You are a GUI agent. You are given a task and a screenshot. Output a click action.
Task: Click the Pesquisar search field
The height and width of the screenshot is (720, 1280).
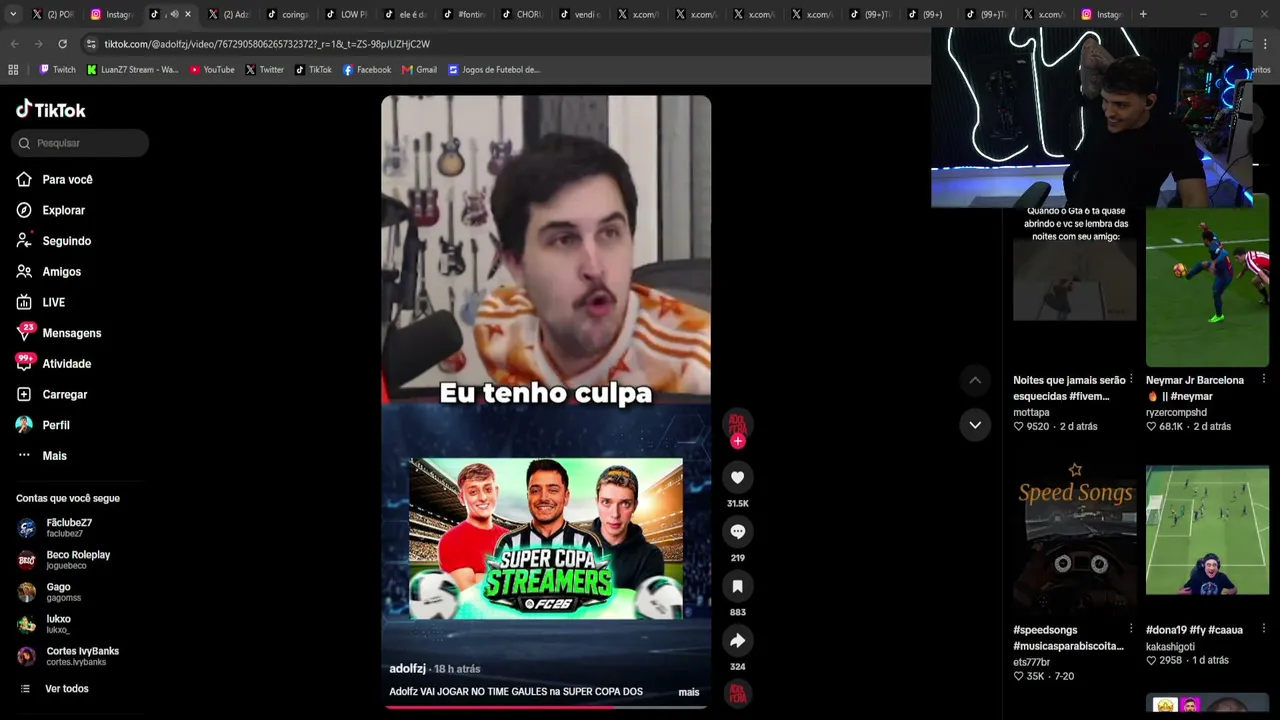[80, 143]
